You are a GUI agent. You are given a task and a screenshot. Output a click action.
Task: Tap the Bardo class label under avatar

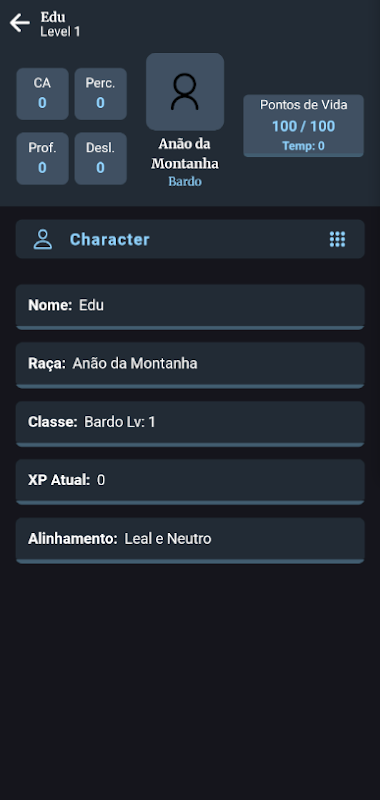pos(185,182)
